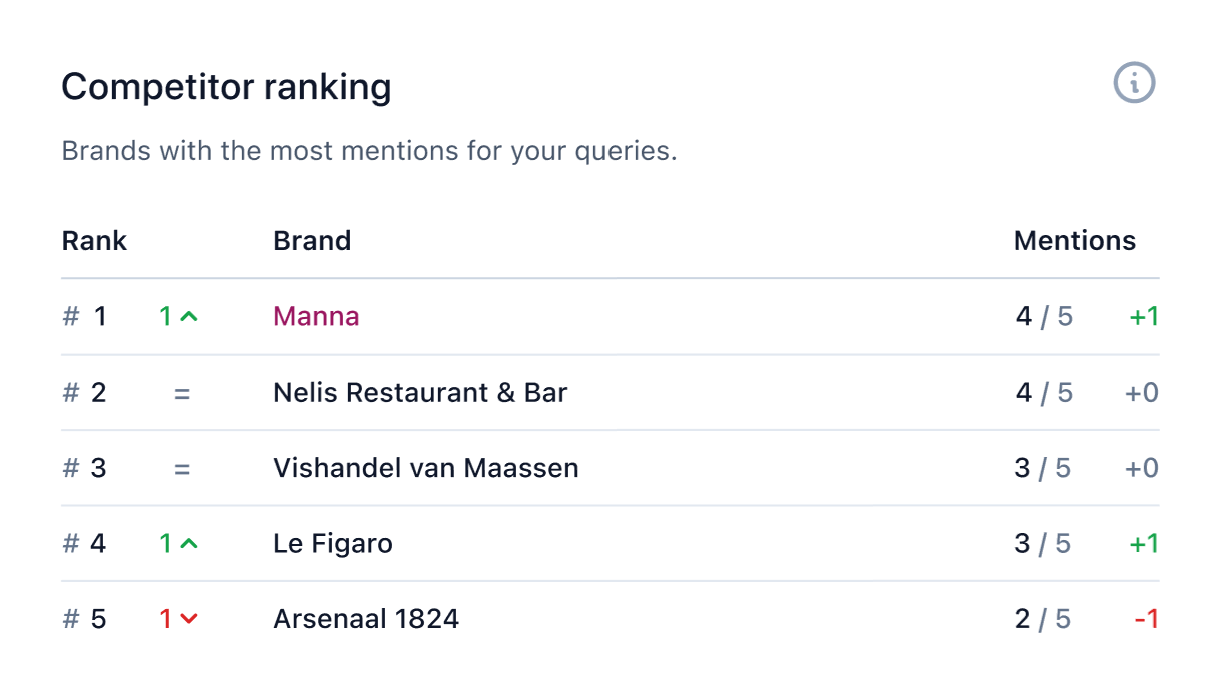Click the red down arrow beside Arsenaal 1824
Screen dimensions: 1214x692
189,620
